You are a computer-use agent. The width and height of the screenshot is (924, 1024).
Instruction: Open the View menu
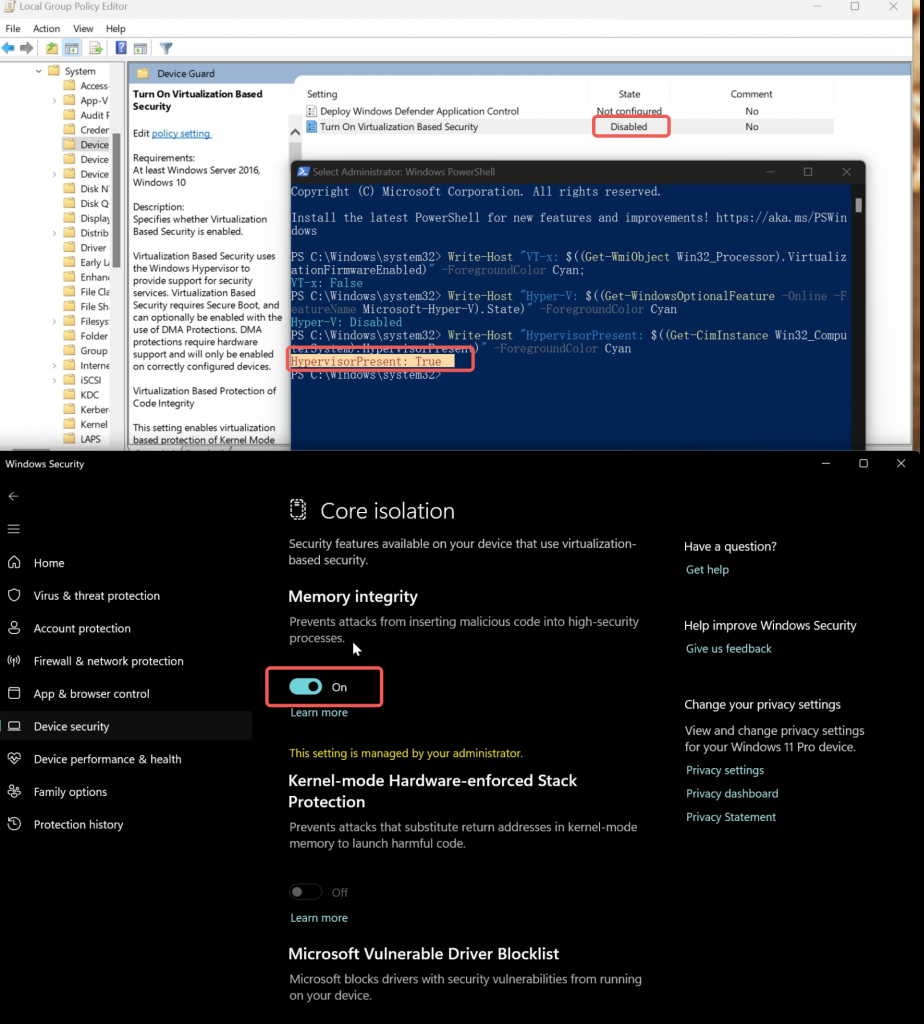click(83, 29)
